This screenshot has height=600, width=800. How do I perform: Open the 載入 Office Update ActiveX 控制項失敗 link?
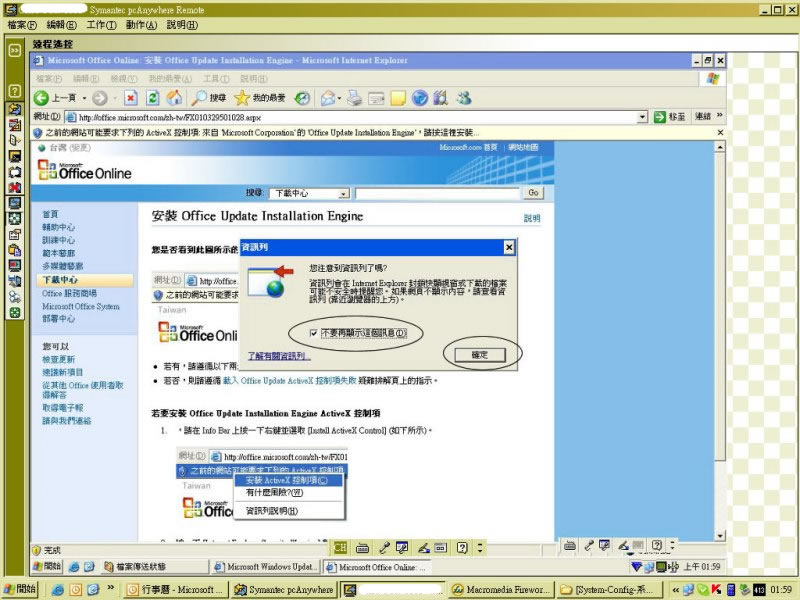(x=289, y=381)
